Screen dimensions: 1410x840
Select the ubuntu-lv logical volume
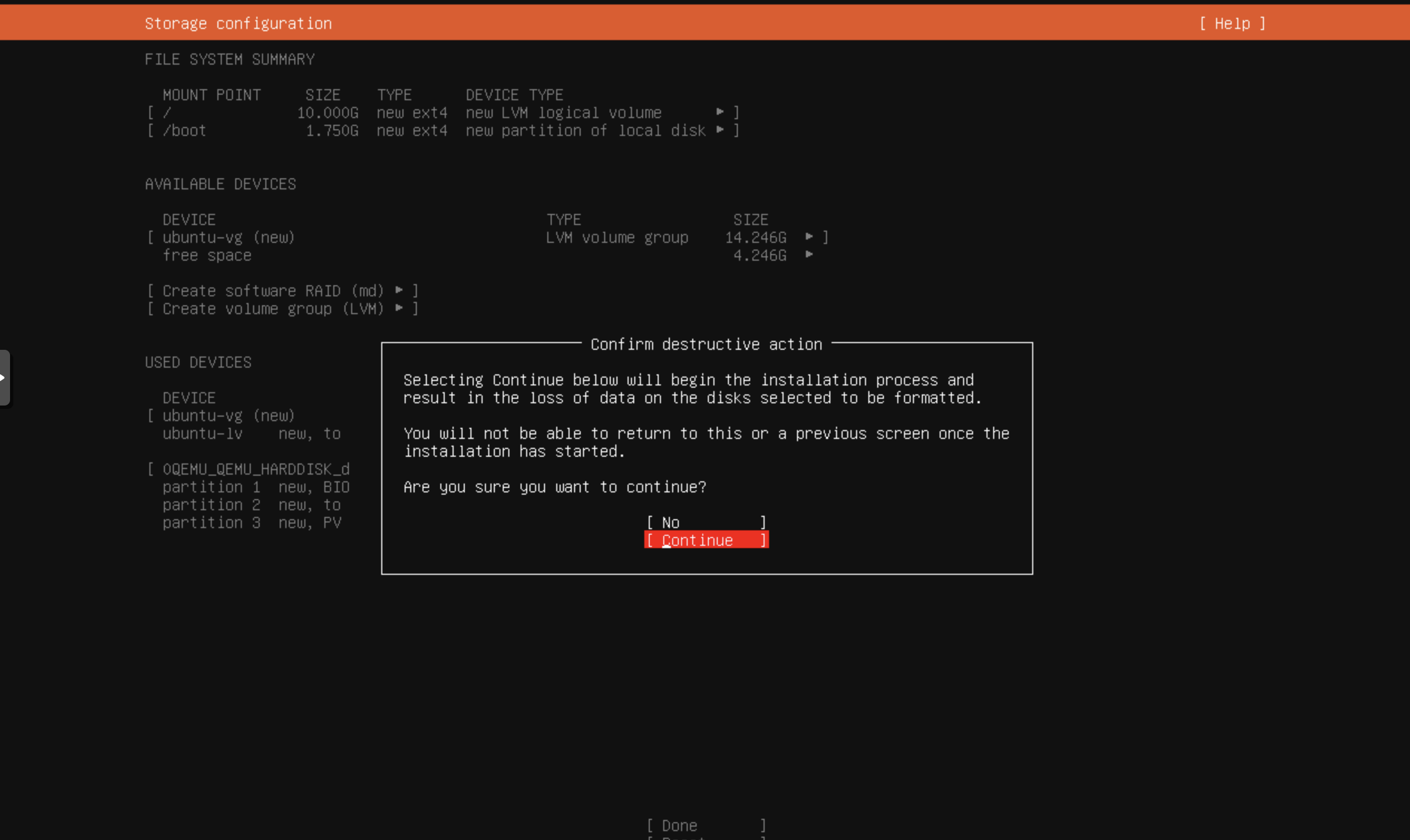point(202,433)
